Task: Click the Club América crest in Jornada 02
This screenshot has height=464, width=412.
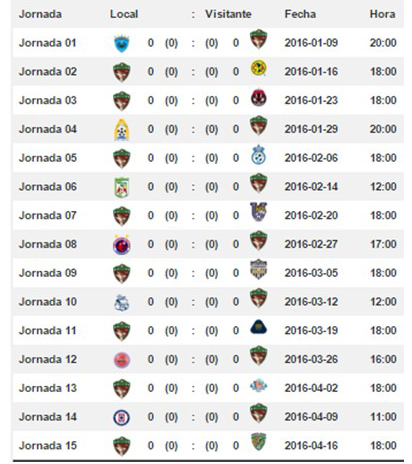Action: tap(258, 68)
